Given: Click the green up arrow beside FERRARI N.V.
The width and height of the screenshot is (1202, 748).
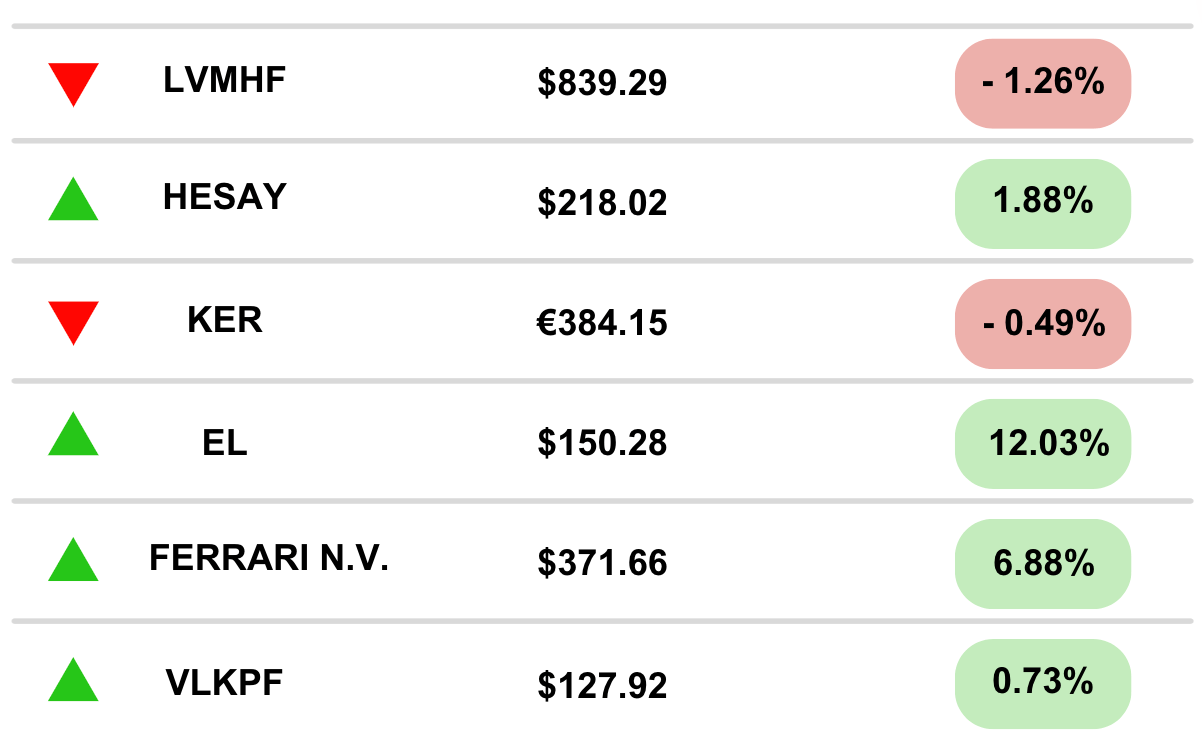Looking at the screenshot, I should pyautogui.click(x=73, y=559).
